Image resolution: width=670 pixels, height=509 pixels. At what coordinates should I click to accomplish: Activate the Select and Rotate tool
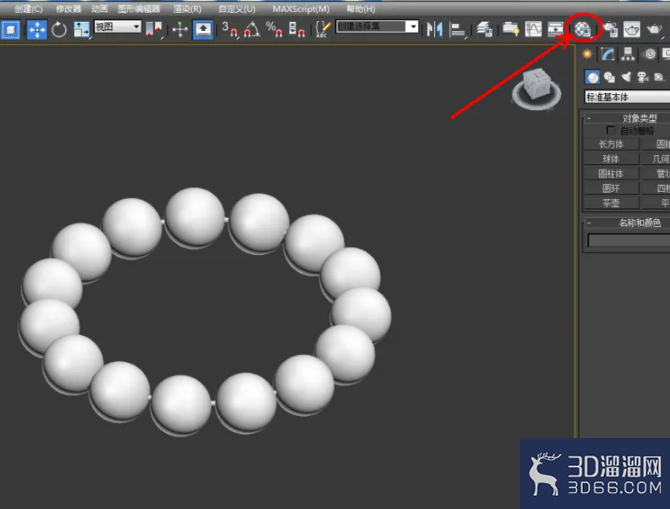pos(59,29)
